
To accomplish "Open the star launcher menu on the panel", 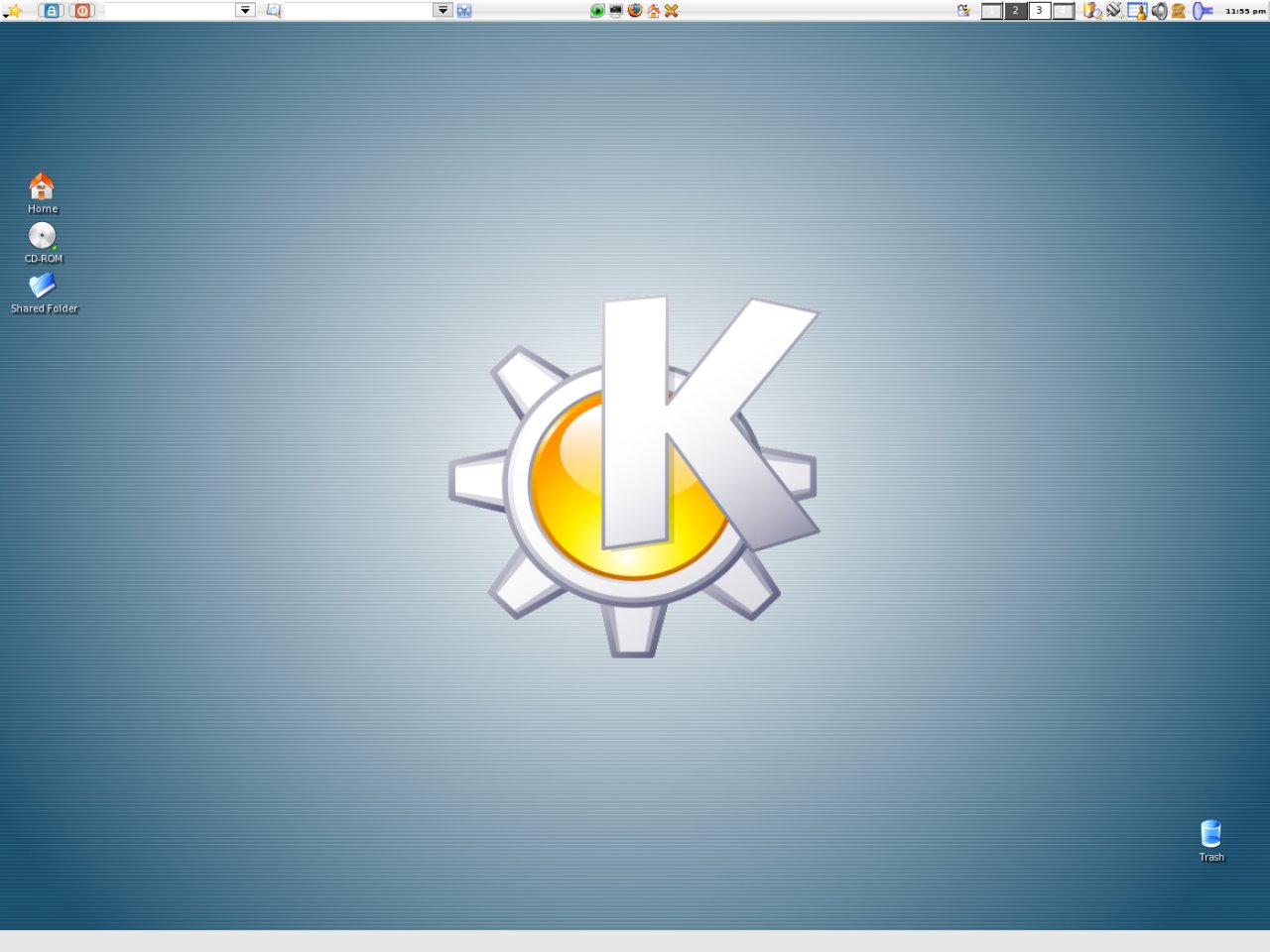I will pyautogui.click(x=13, y=11).
